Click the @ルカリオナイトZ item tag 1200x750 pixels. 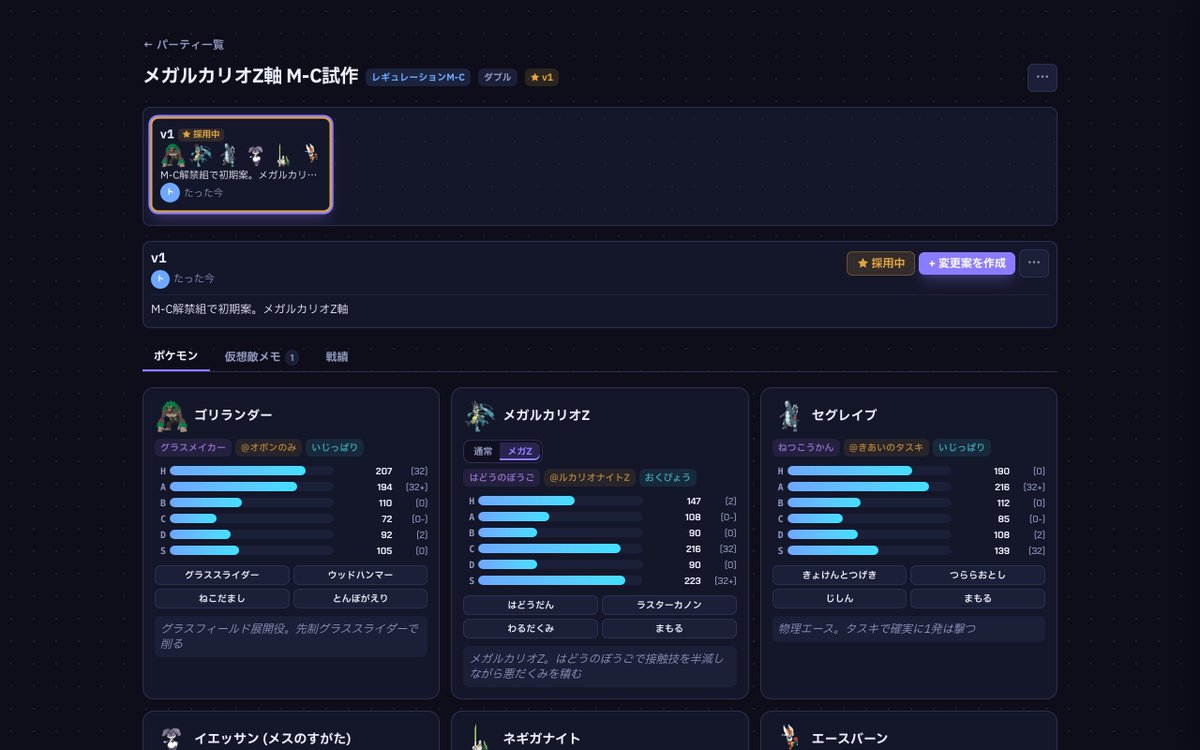coord(589,478)
